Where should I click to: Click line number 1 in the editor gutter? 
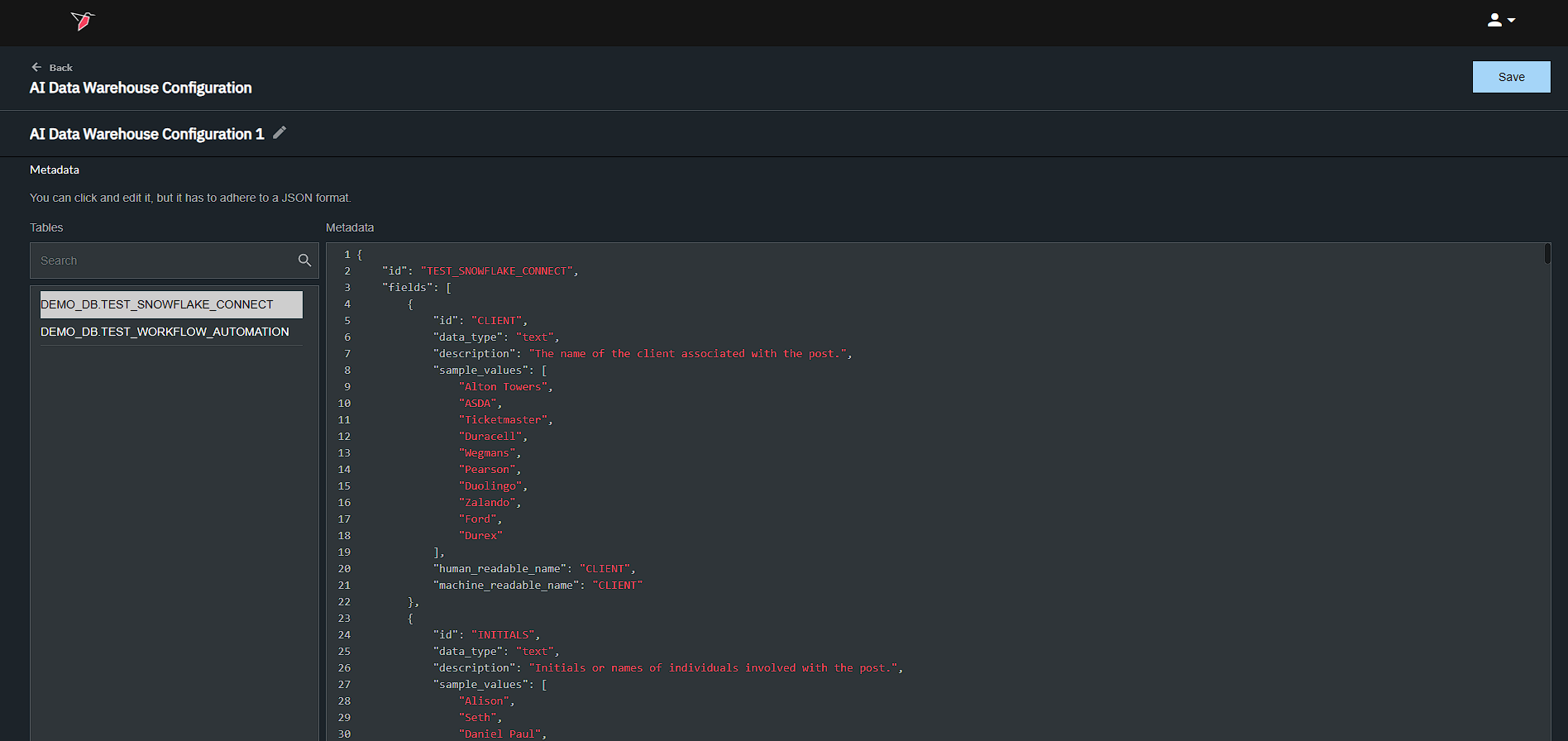(x=347, y=255)
